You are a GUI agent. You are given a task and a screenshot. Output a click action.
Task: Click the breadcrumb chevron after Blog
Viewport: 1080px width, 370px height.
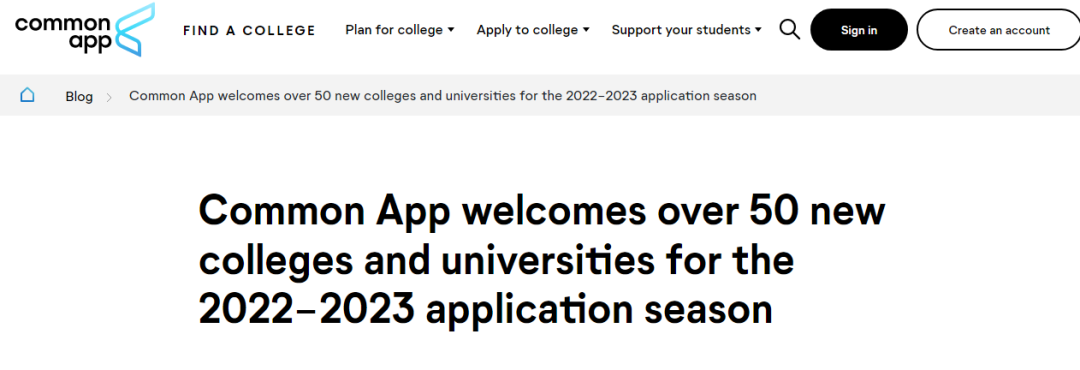(109, 97)
